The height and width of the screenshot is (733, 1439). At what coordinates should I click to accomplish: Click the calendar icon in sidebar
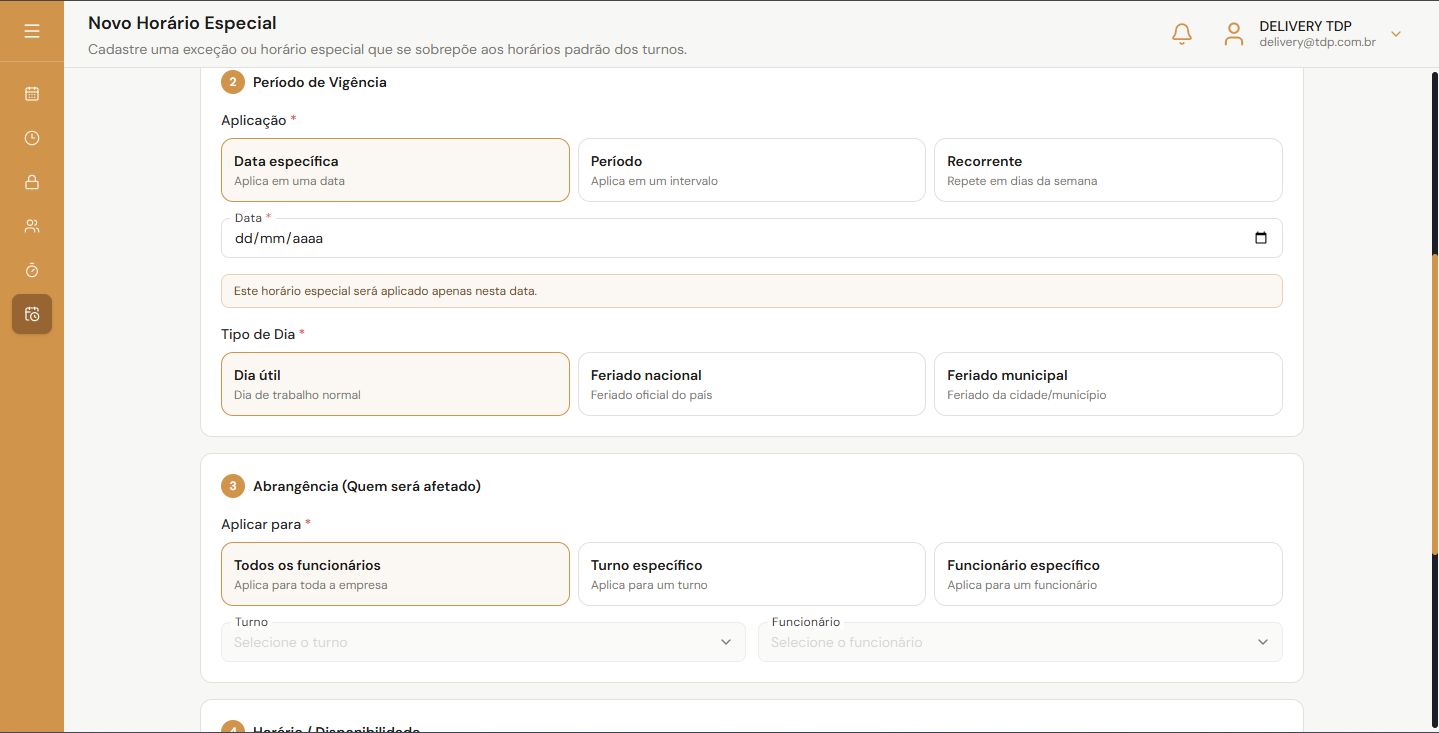[32, 94]
